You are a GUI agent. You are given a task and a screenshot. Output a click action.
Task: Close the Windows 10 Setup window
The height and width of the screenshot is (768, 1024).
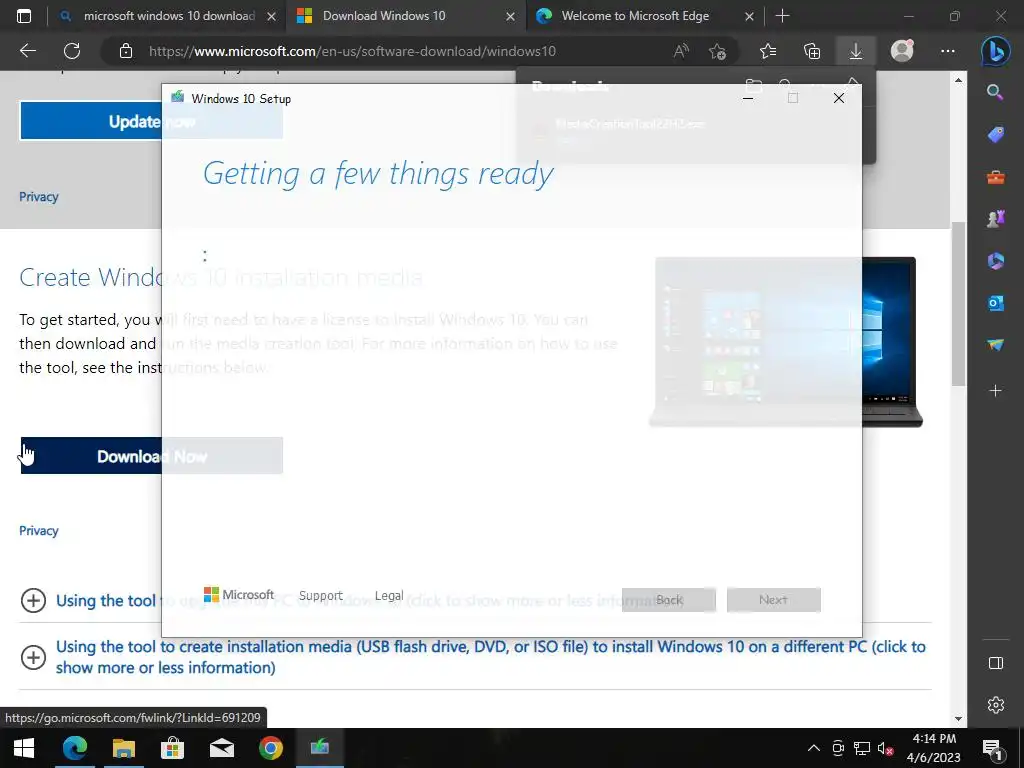coord(839,98)
